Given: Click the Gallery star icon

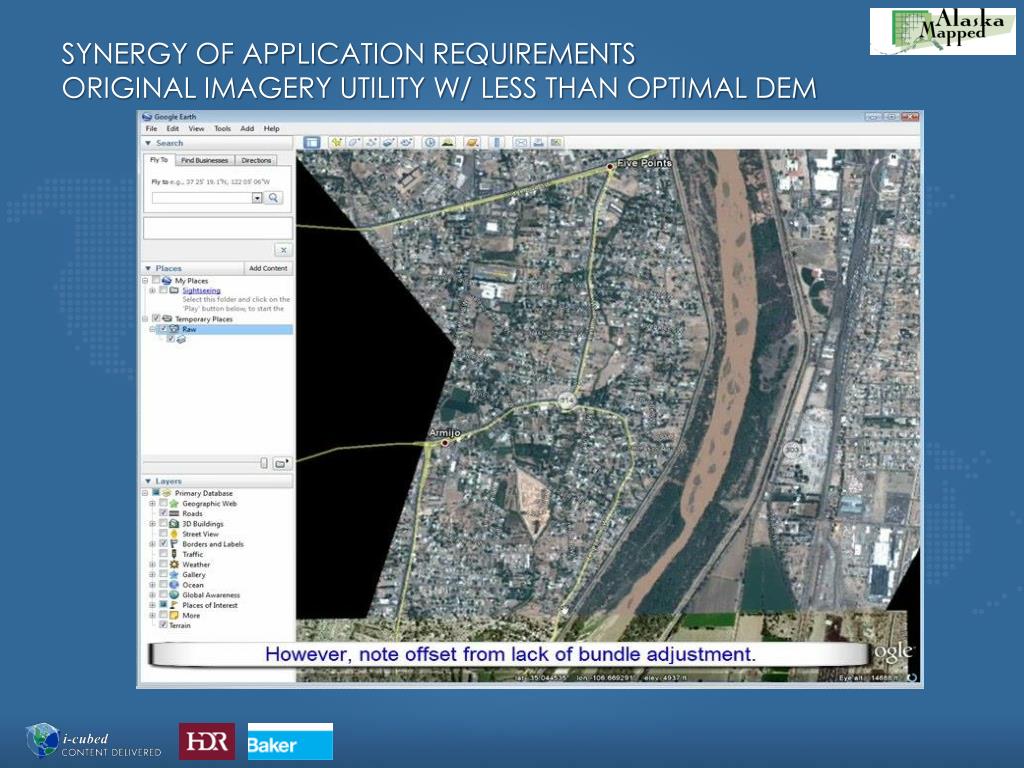Looking at the screenshot, I should pyautogui.click(x=174, y=575).
